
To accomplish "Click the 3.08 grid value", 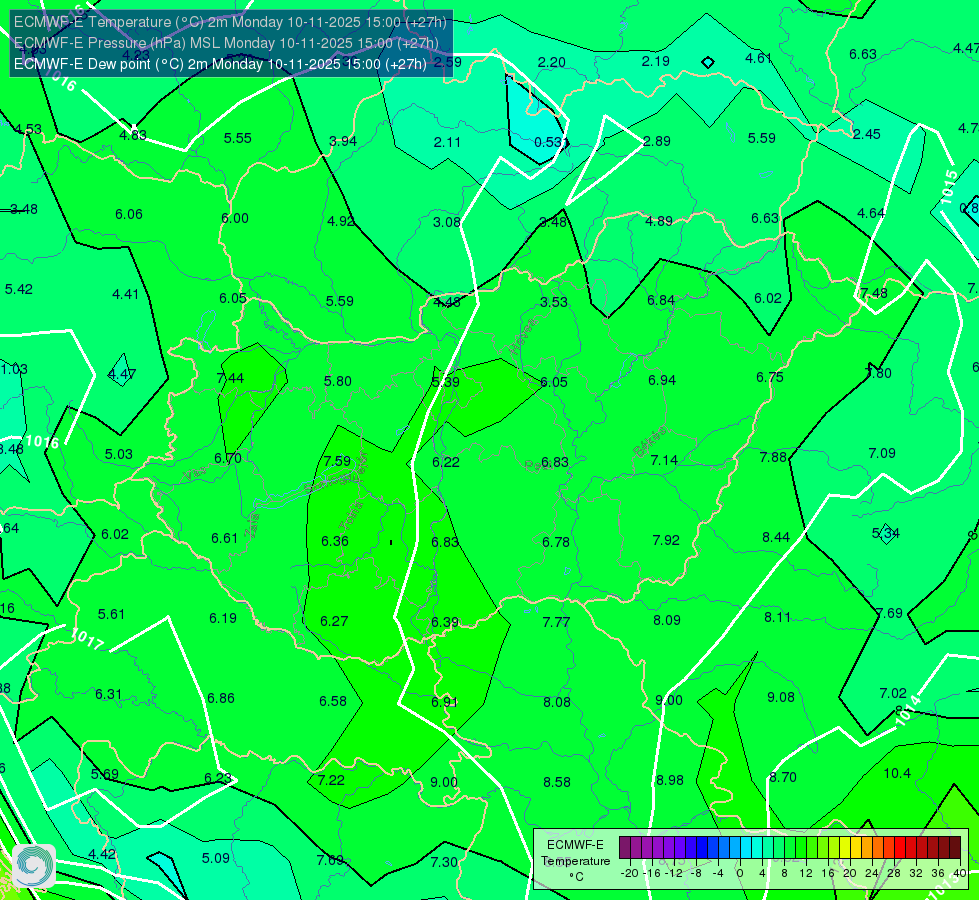I will (446, 222).
